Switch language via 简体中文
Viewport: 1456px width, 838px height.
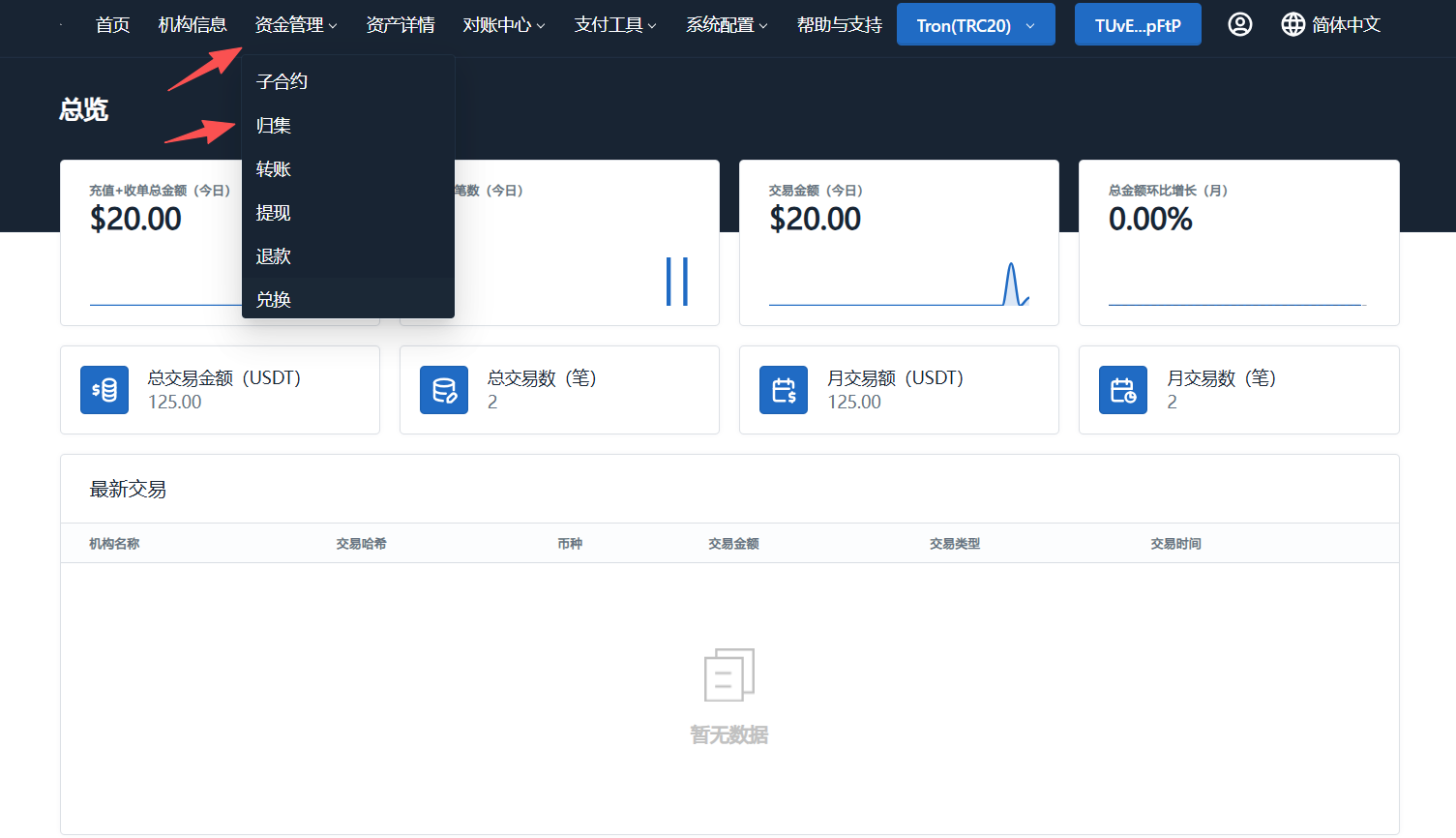click(x=1346, y=24)
